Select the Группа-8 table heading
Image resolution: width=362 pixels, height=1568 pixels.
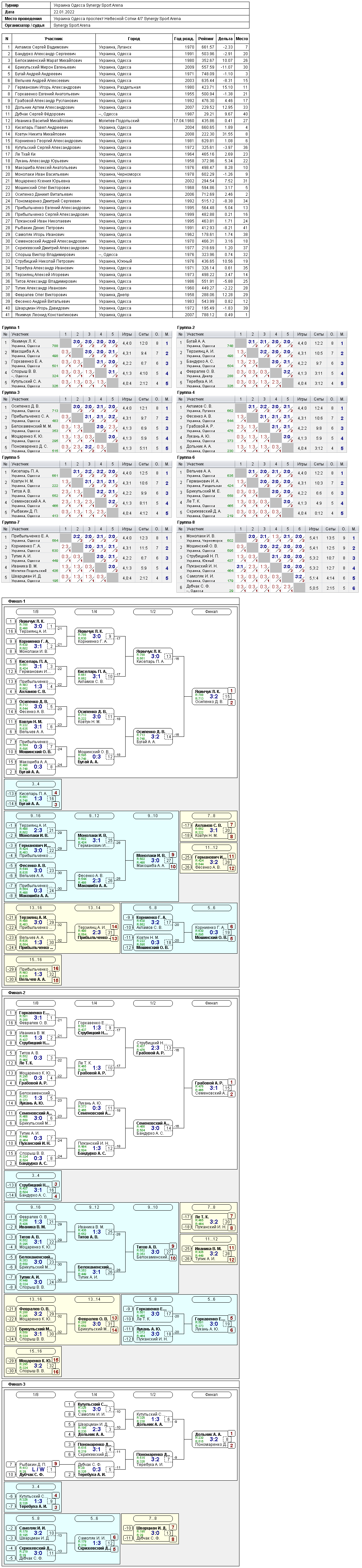186,522
